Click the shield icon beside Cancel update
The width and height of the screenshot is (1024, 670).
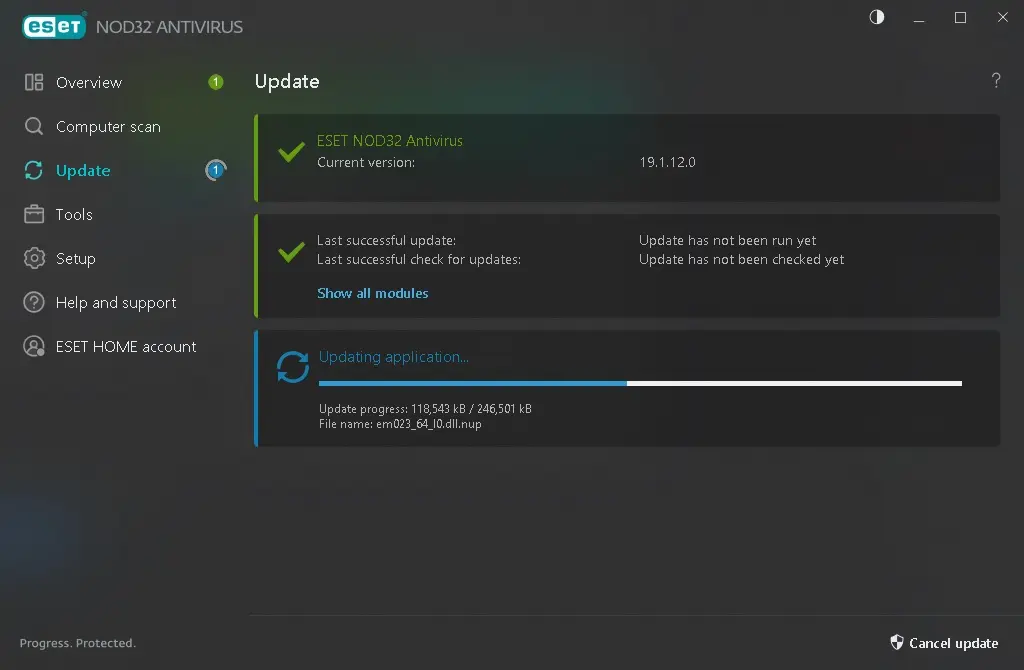(897, 643)
